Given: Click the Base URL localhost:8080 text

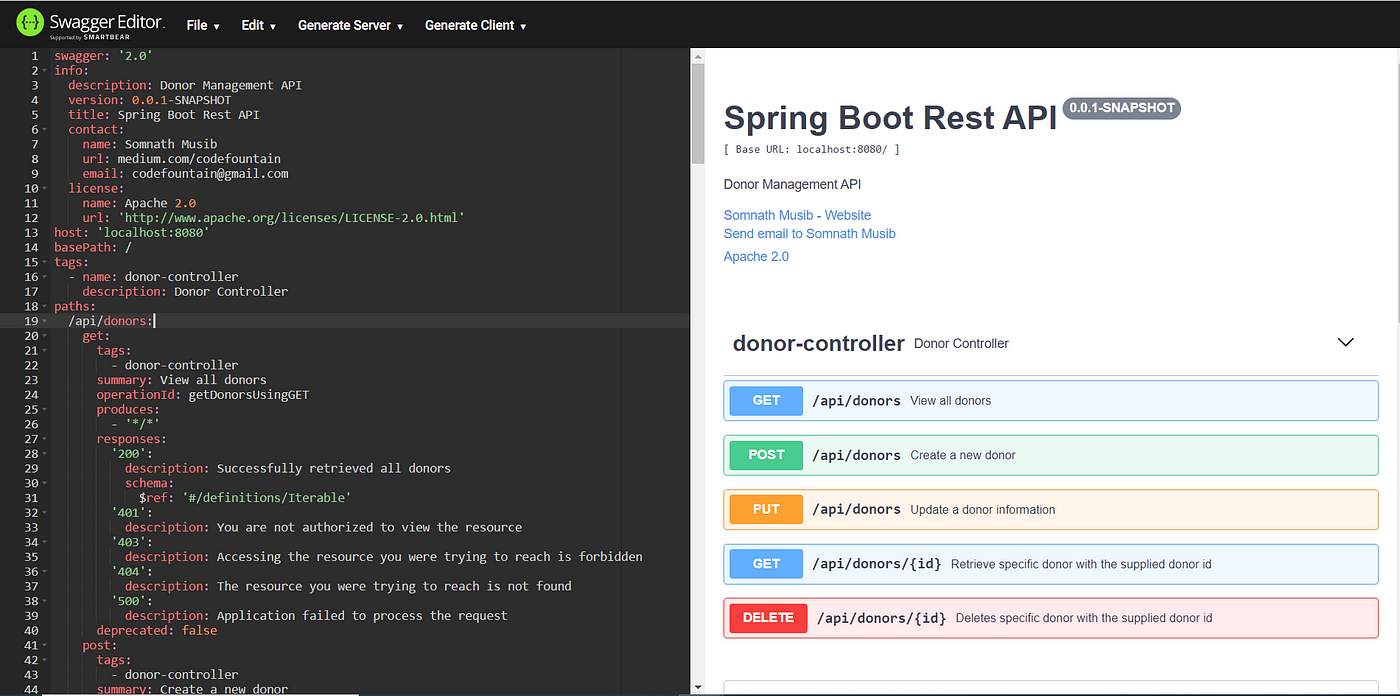Looking at the screenshot, I should 811,149.
